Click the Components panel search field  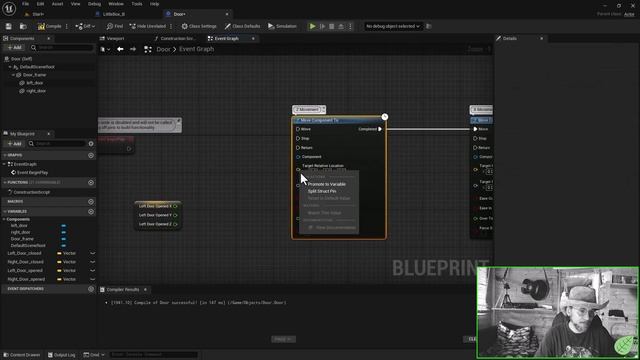[62, 47]
